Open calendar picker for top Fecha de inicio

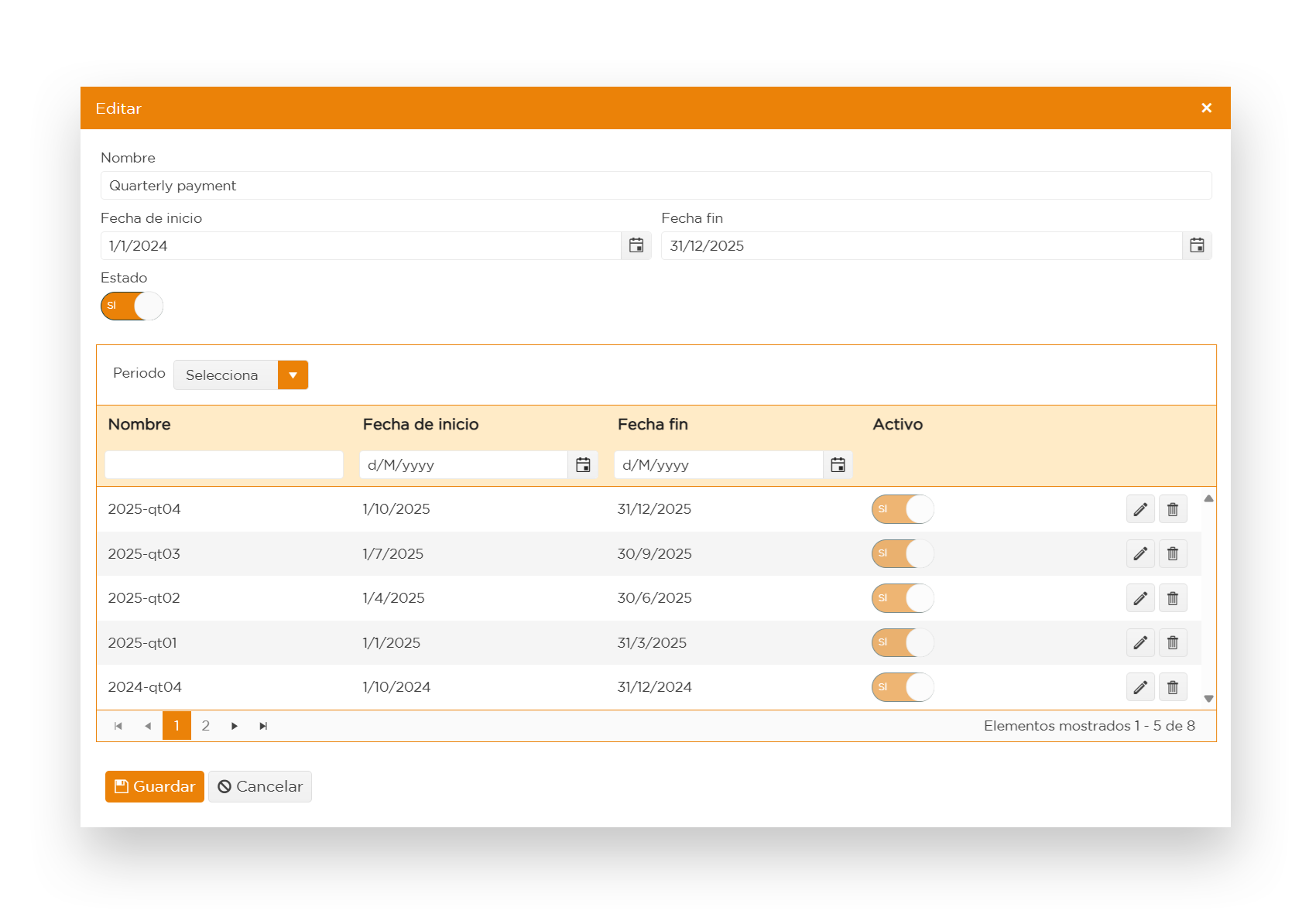[x=636, y=246]
